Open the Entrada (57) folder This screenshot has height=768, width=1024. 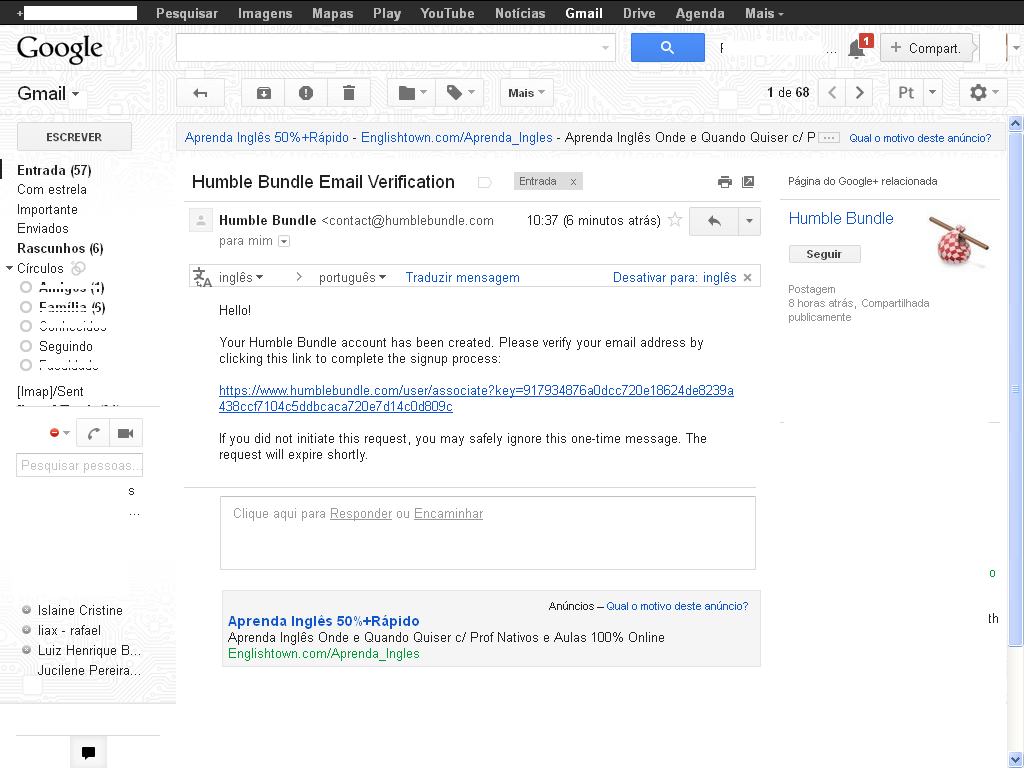54,170
